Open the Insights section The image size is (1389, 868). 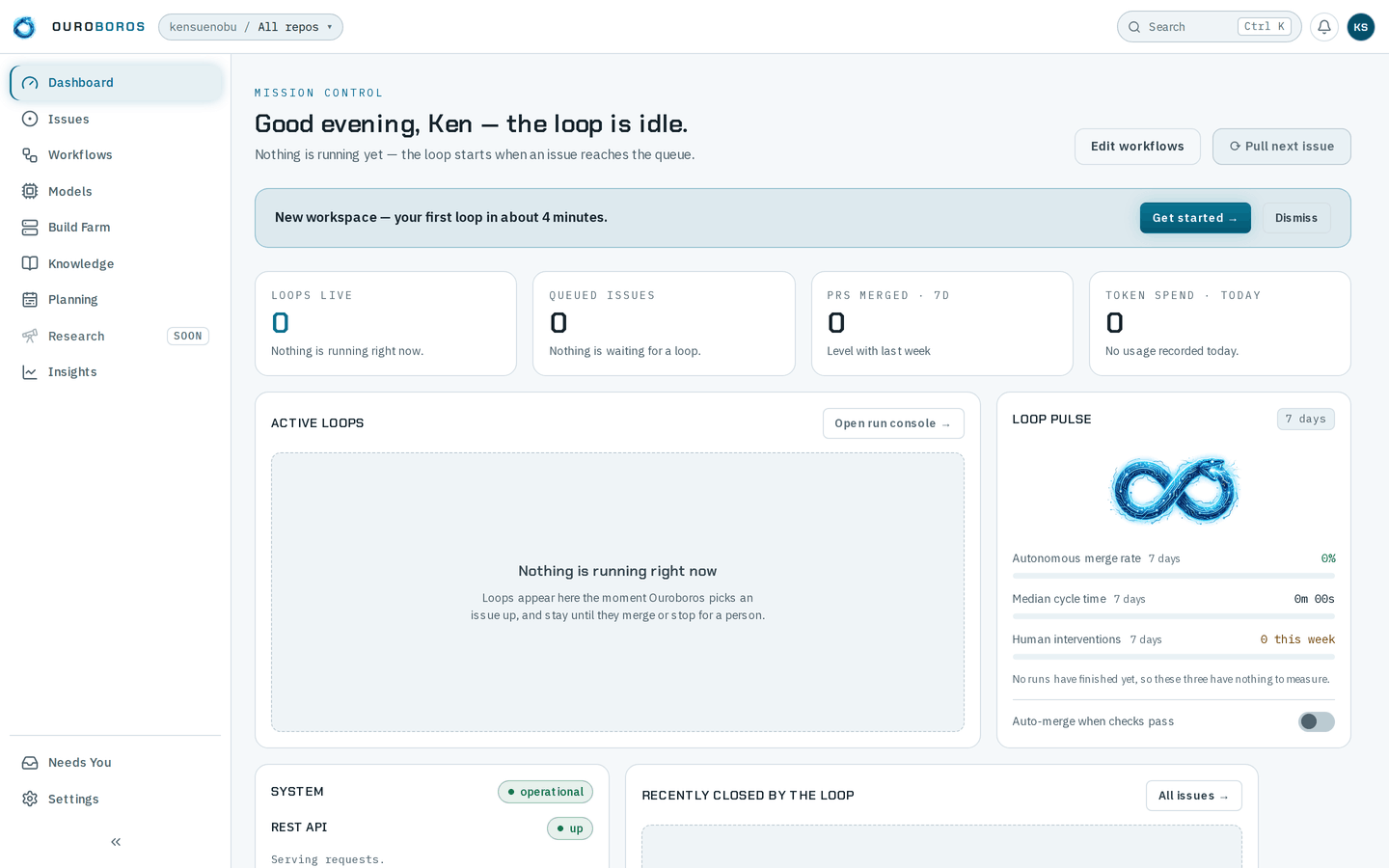(117, 372)
